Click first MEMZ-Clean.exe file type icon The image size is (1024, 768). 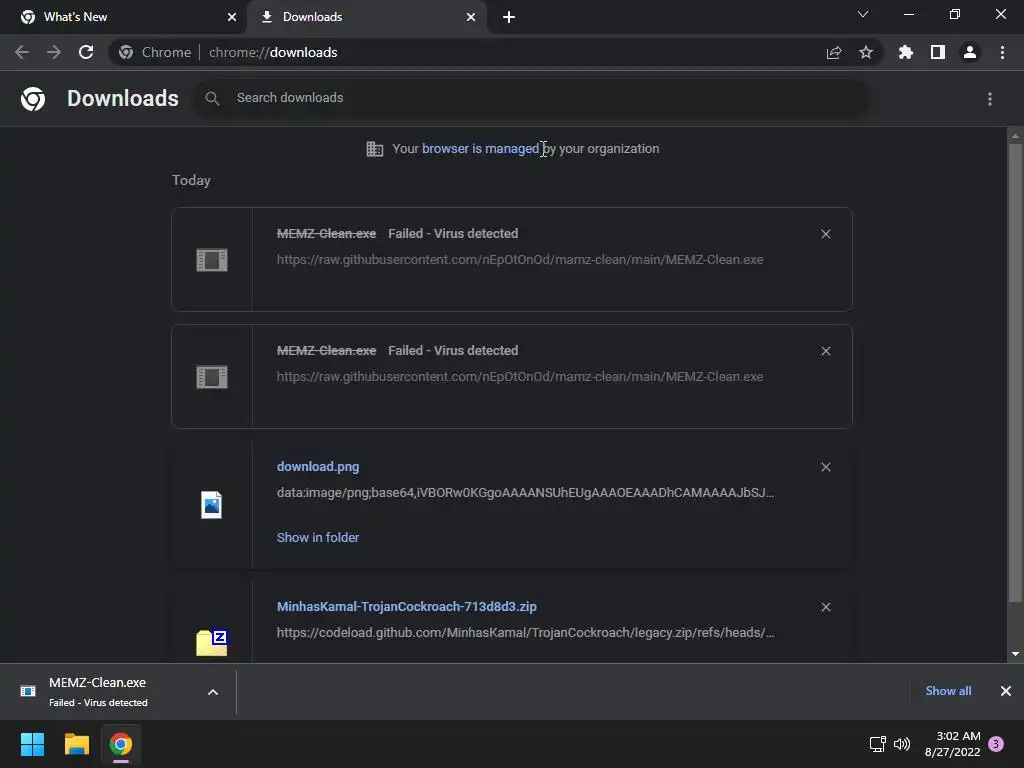pos(212,260)
